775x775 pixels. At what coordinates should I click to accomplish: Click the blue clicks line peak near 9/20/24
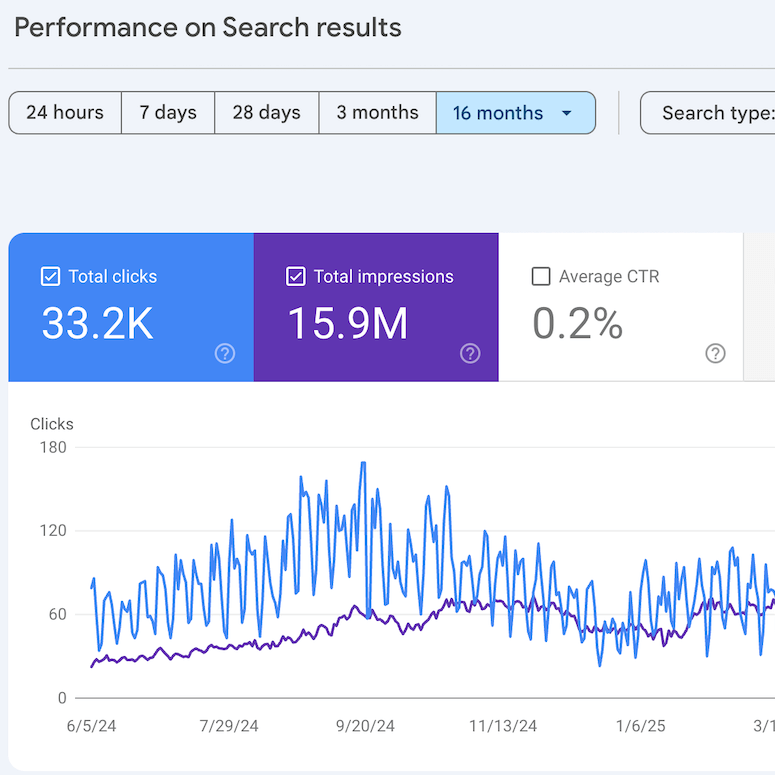click(363, 463)
